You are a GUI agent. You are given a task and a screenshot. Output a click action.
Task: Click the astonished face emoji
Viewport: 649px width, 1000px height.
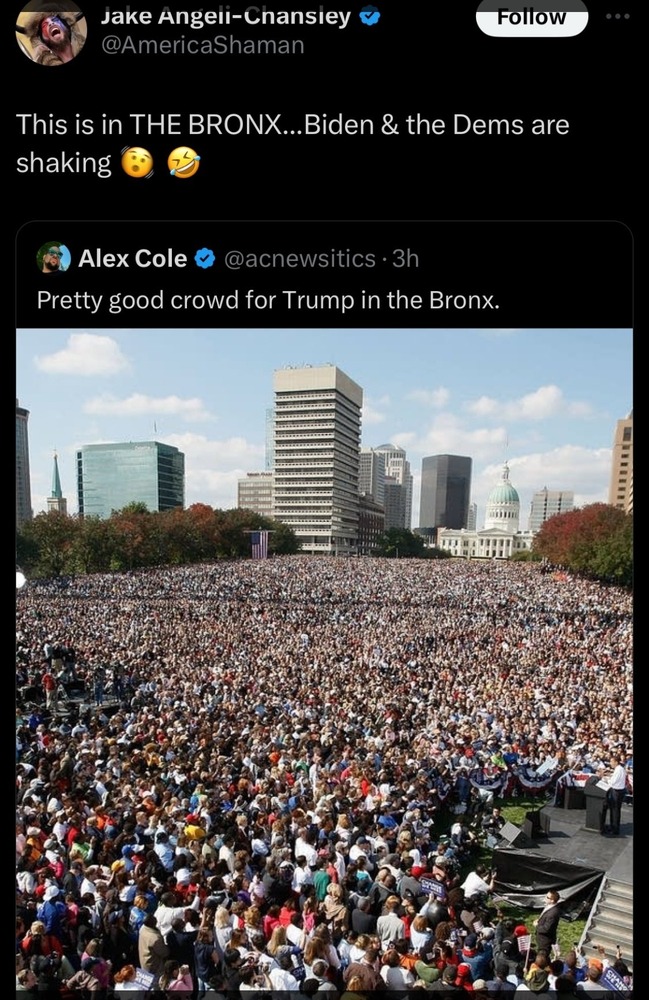tap(138, 163)
